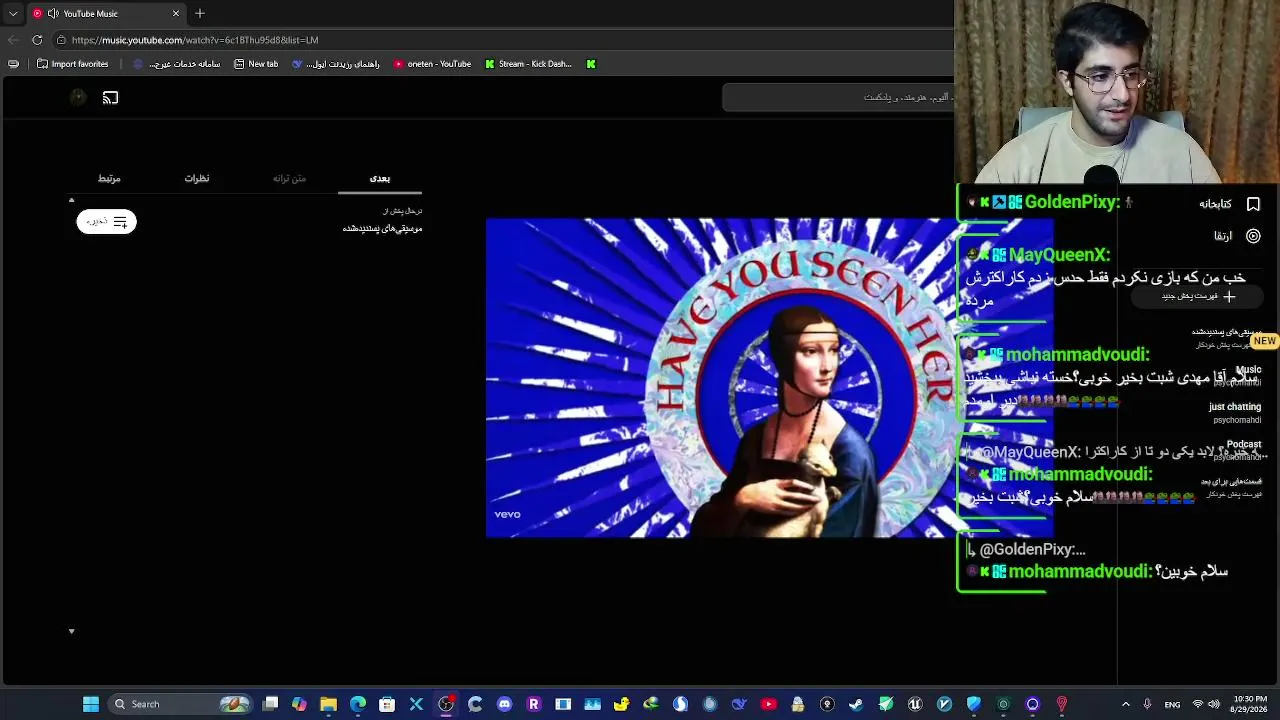Close the YouTube Music browser tab
The image size is (1280, 720).
176,14
